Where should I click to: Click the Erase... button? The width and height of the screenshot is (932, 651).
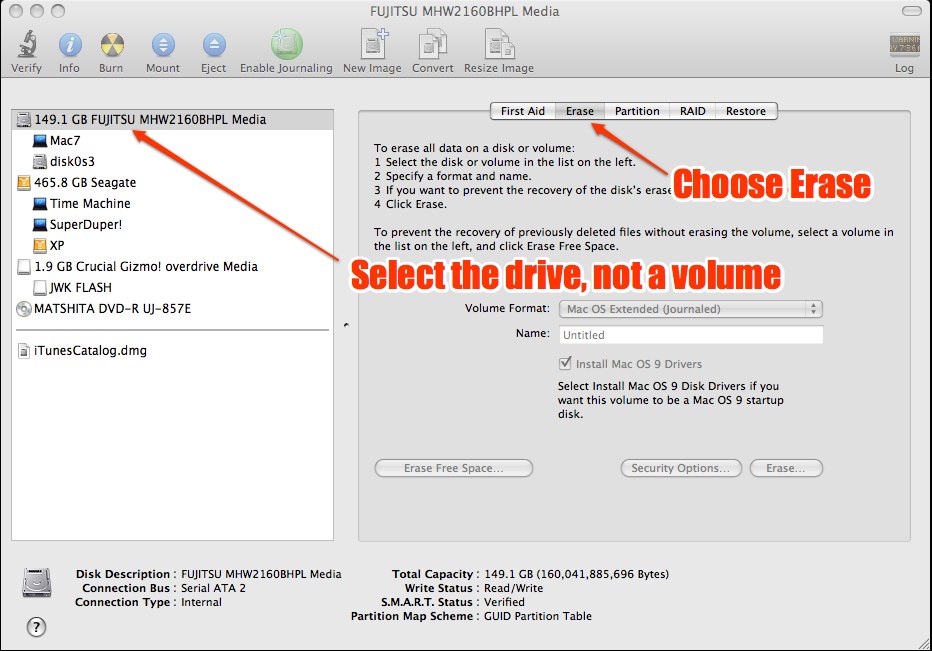786,468
